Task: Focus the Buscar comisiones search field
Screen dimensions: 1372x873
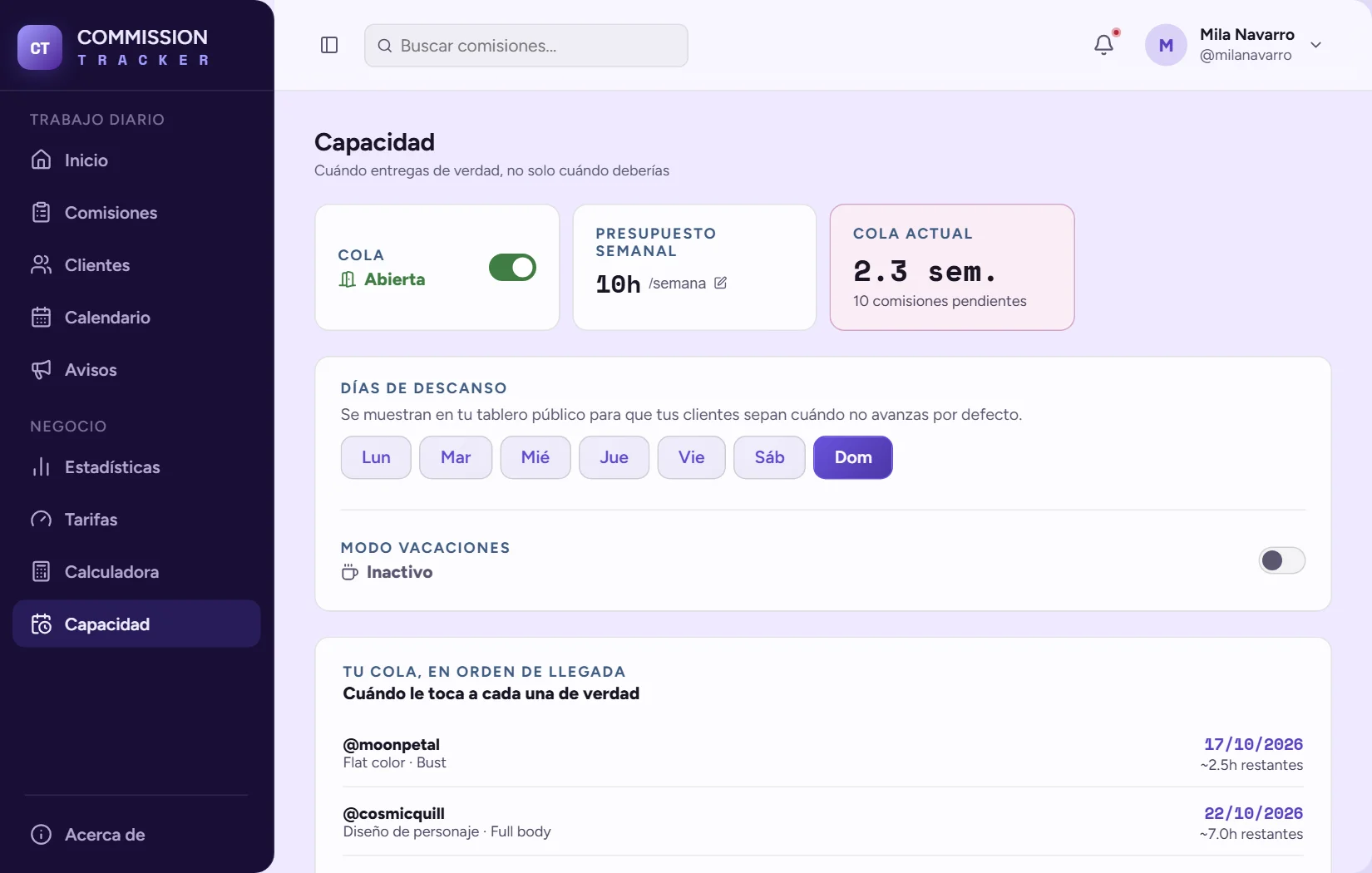Action: (x=526, y=46)
